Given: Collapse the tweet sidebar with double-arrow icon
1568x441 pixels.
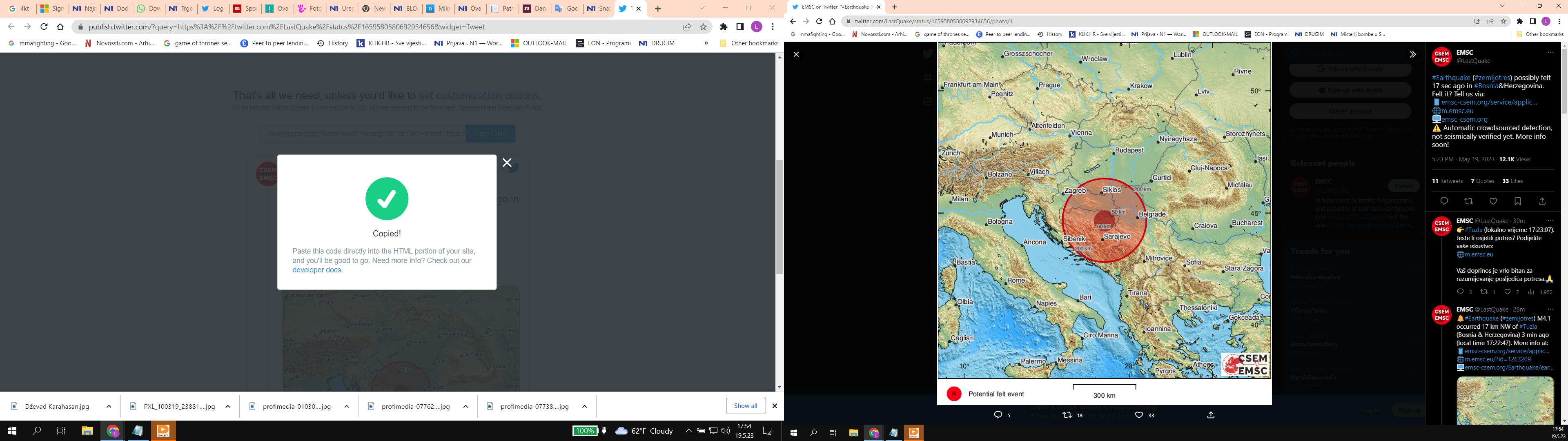Looking at the screenshot, I should pyautogui.click(x=1413, y=54).
